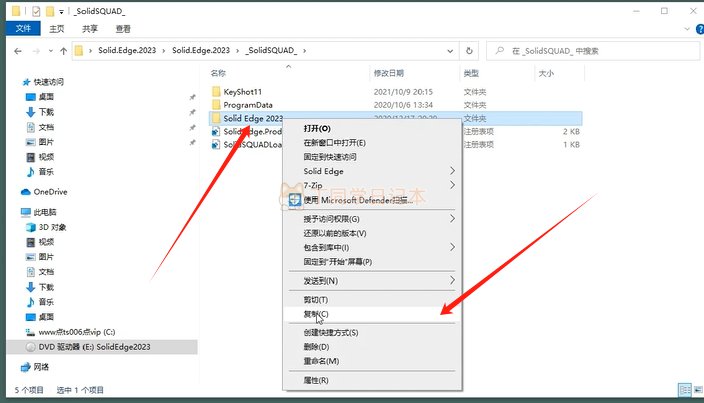Choose 删除(D) from context menu
Viewport: 704px width, 403px height.
coord(316,347)
